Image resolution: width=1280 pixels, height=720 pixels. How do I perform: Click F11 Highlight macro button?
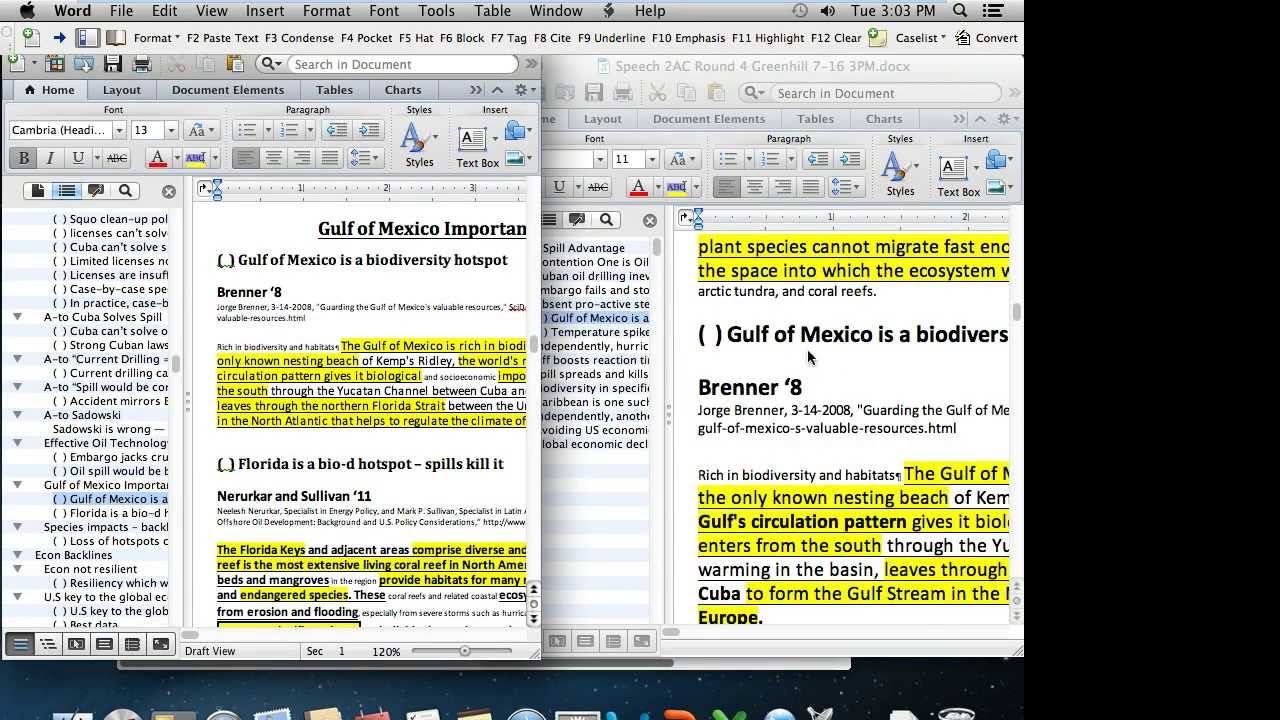pyautogui.click(x=768, y=38)
